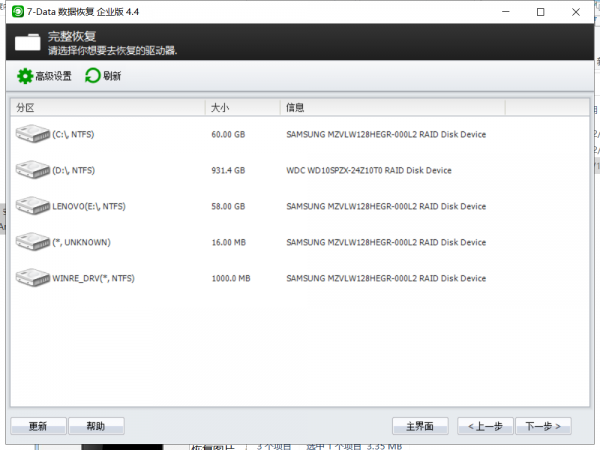Select the LENOVO E:\ drive icon
The image size is (600, 450).
[x=33, y=206]
